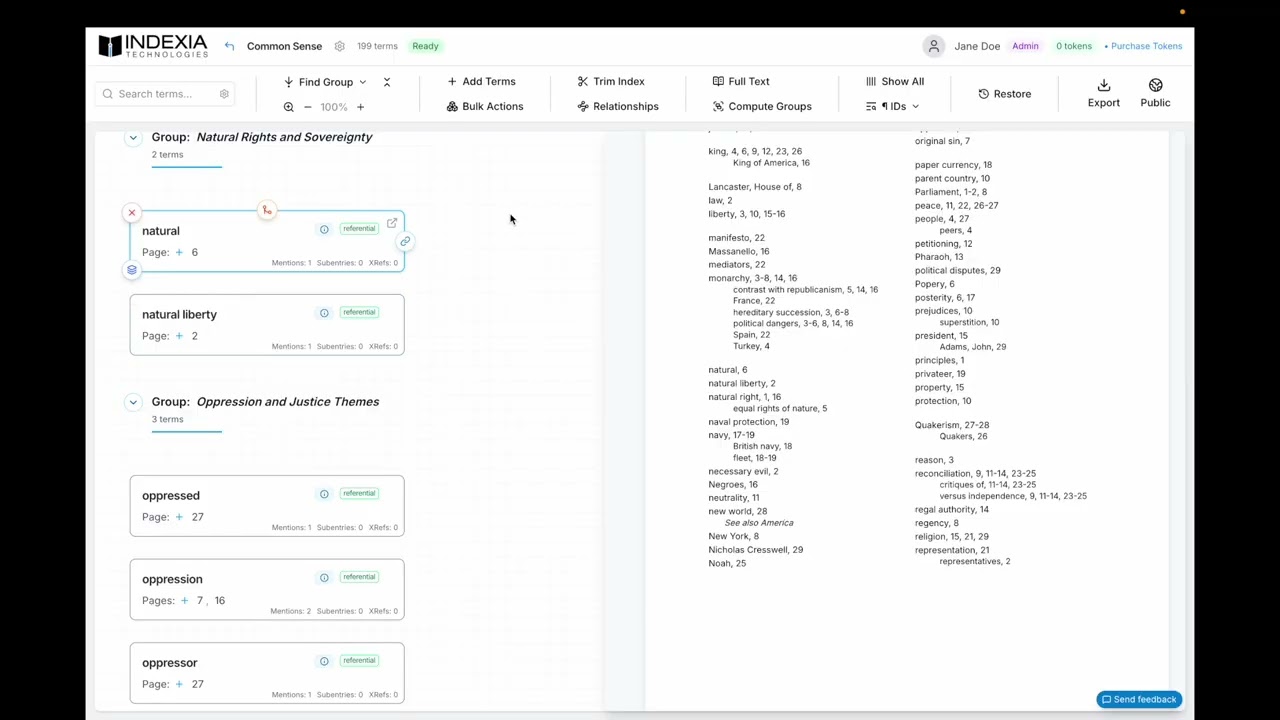
Task: Click 'monarchy, 3-8, 14, 16' index entry
Action: (752, 278)
